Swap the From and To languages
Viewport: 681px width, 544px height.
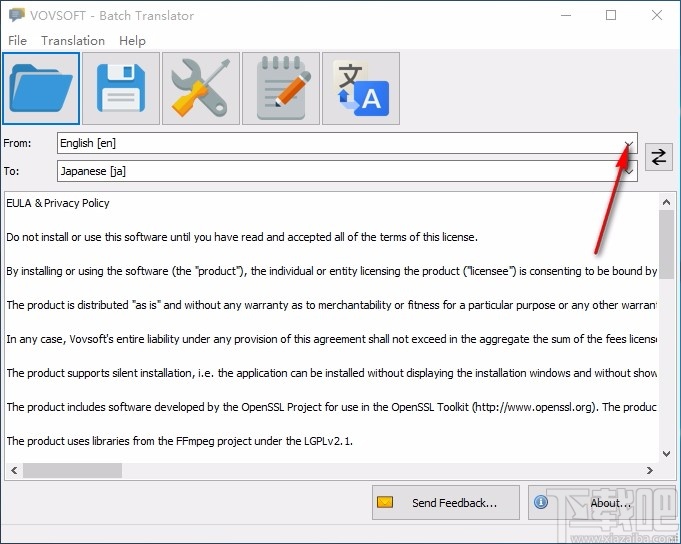(x=658, y=157)
